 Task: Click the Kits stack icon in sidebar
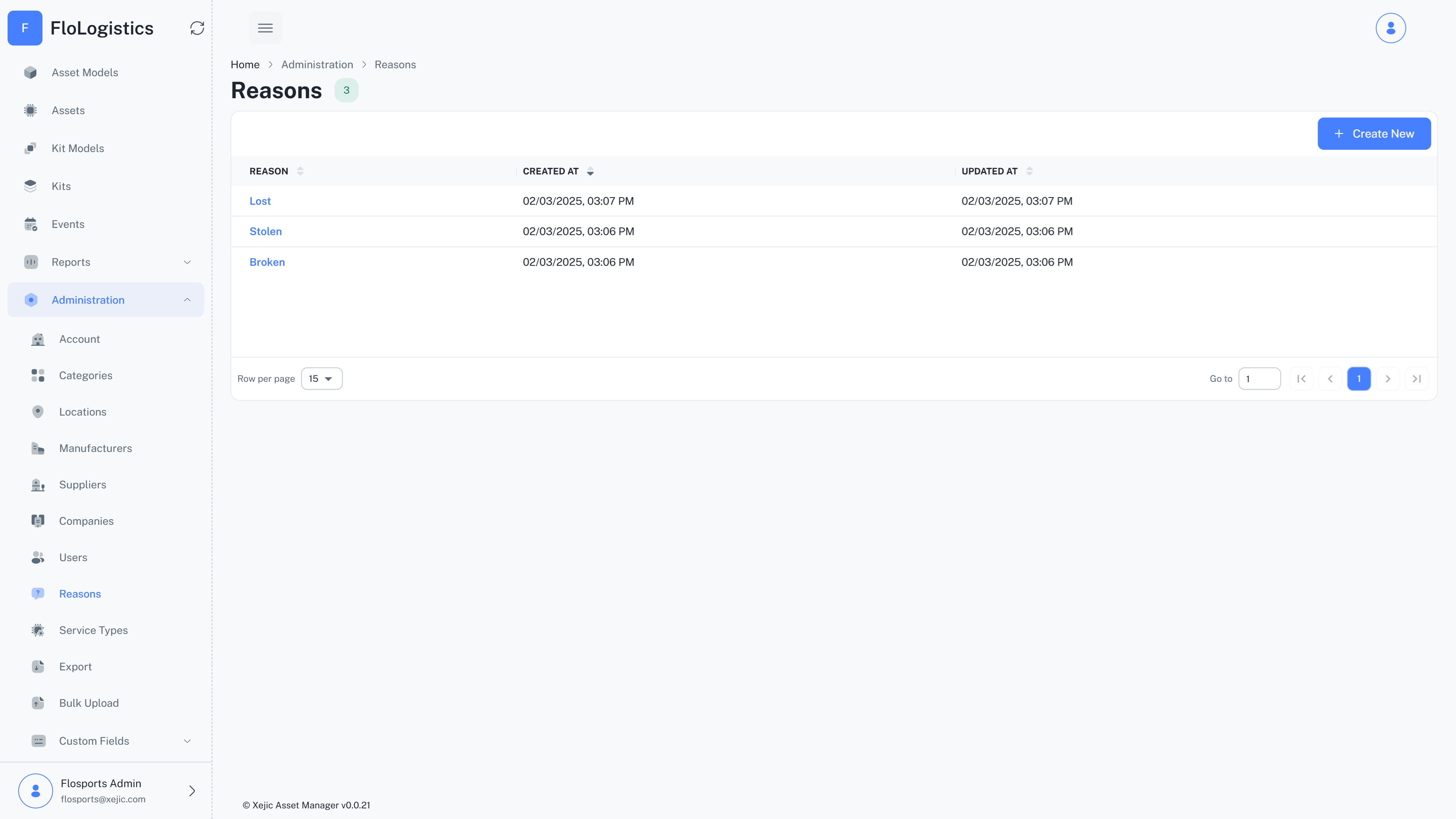pyautogui.click(x=30, y=186)
